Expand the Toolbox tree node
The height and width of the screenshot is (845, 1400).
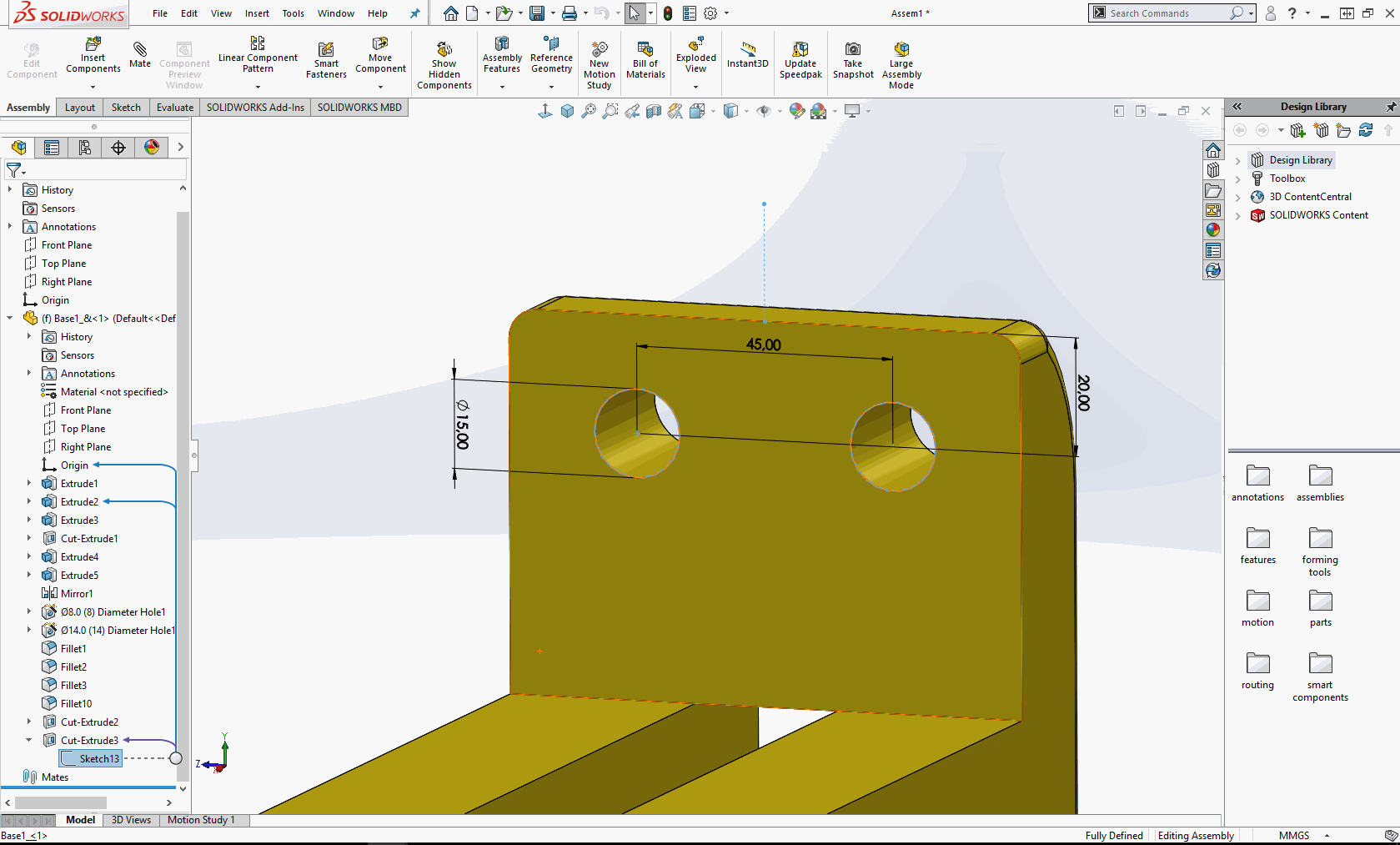1238,179
